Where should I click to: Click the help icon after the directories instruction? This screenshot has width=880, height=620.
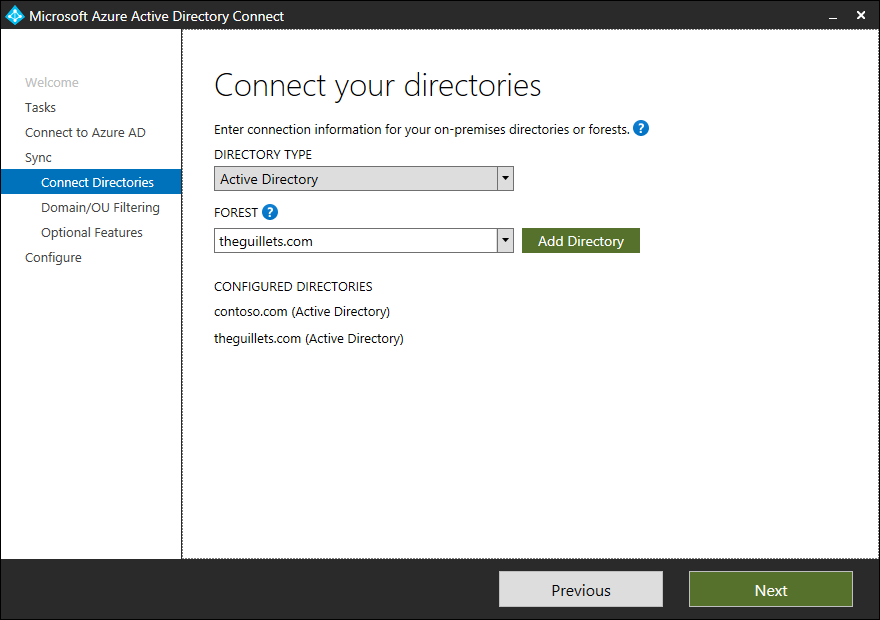(x=641, y=128)
